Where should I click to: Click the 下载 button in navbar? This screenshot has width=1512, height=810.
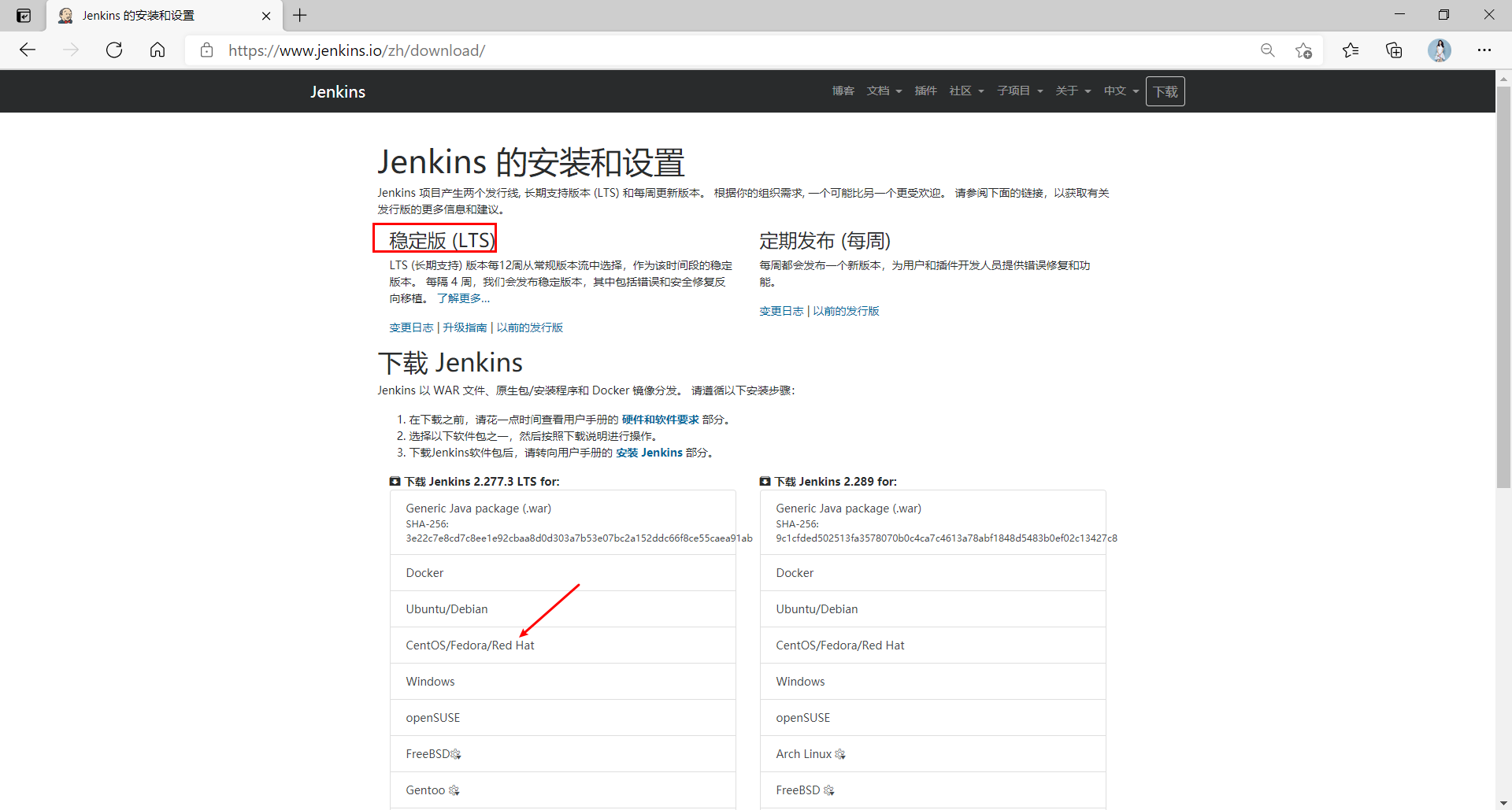coord(1165,91)
